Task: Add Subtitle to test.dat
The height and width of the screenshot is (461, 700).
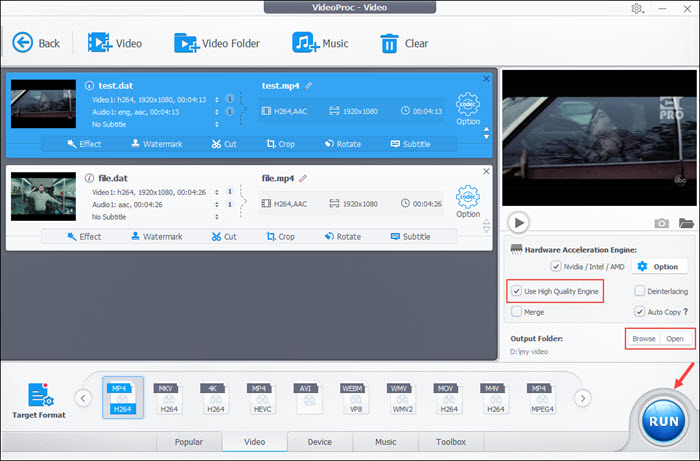Action: click(x=410, y=144)
